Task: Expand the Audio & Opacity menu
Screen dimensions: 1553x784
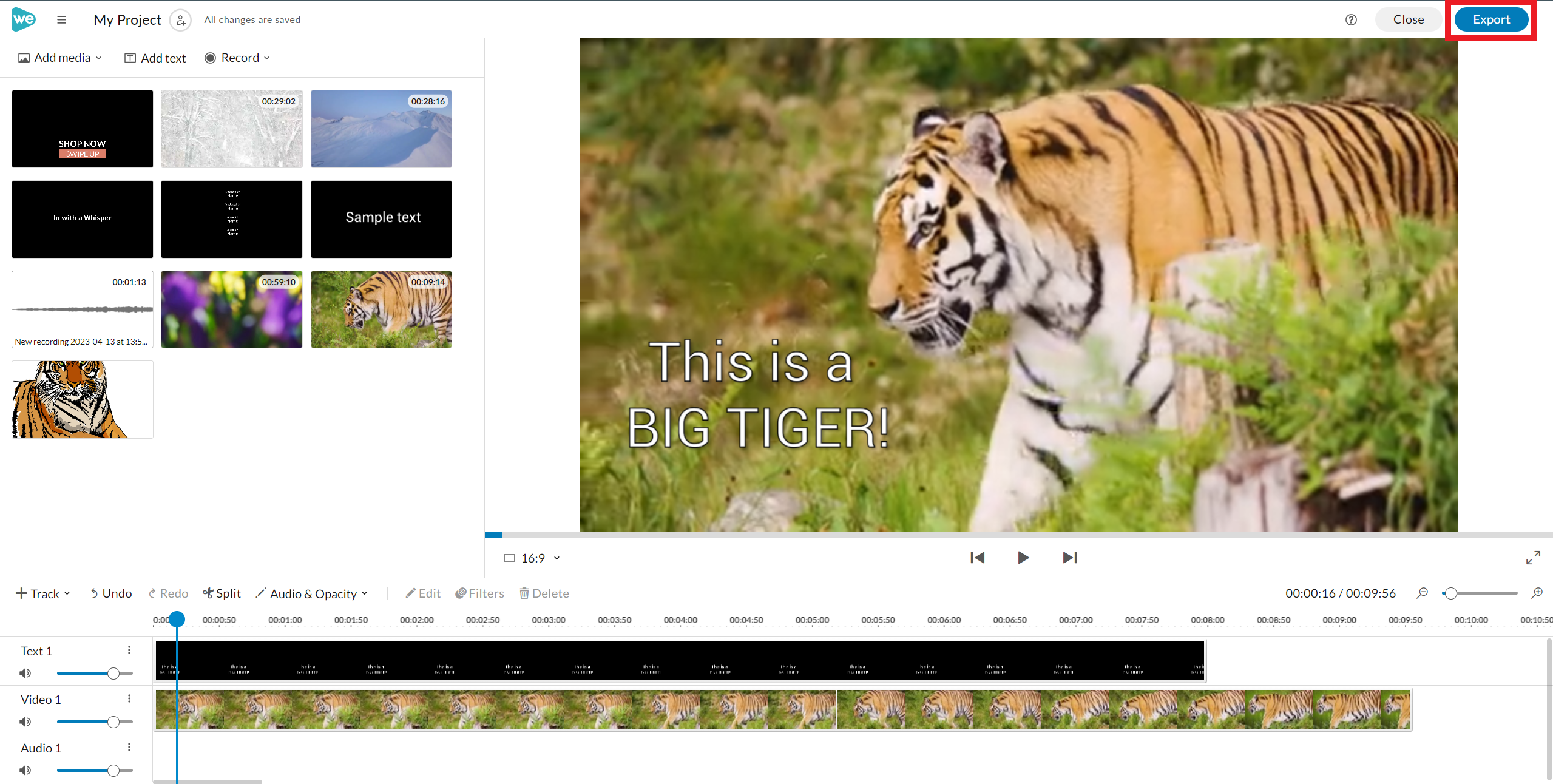Action: coord(313,593)
